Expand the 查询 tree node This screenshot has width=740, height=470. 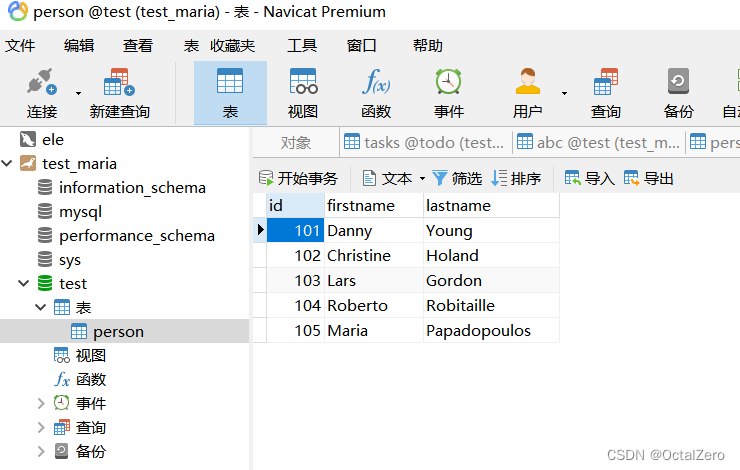pyautogui.click(x=41, y=428)
